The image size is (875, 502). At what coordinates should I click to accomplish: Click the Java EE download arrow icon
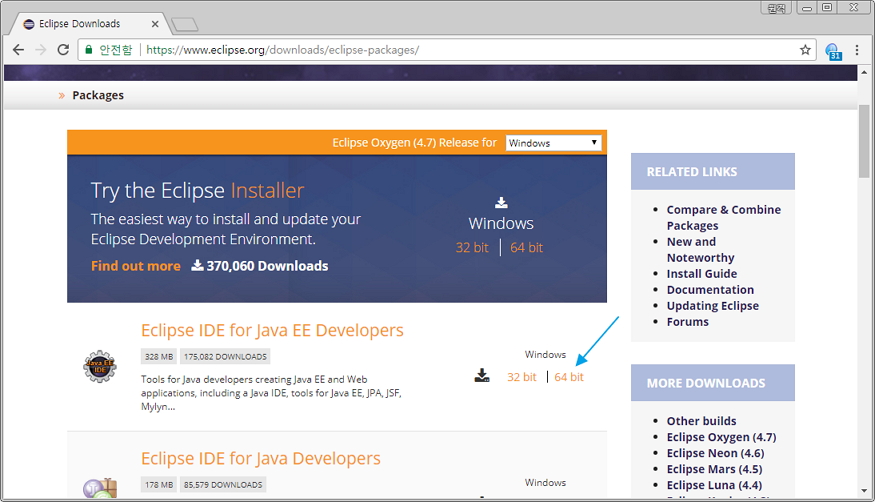(482, 375)
